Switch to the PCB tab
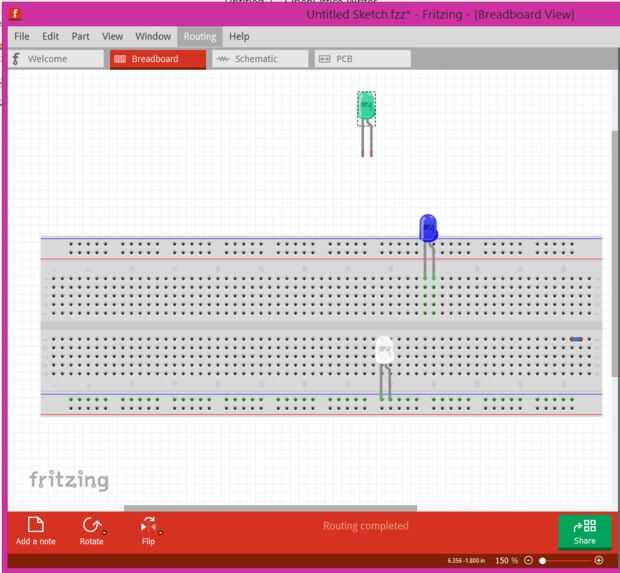Screen dimensions: 620x573 tap(363, 59)
